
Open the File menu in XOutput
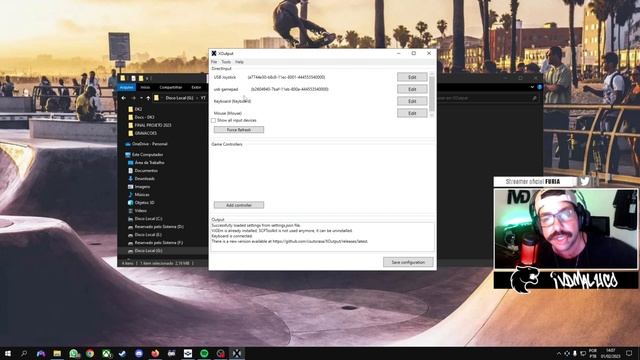pyautogui.click(x=214, y=62)
